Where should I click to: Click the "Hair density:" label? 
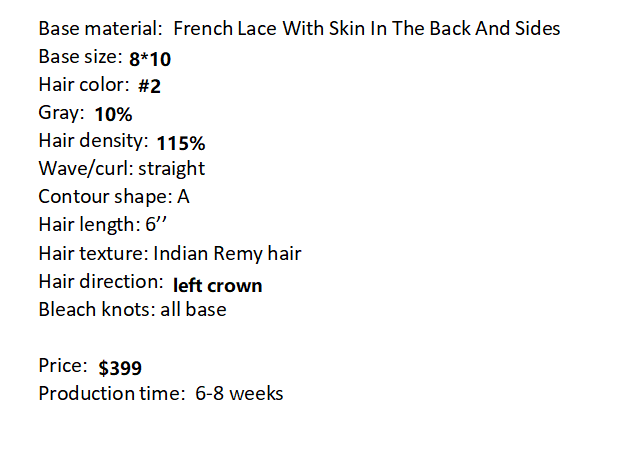point(93,140)
